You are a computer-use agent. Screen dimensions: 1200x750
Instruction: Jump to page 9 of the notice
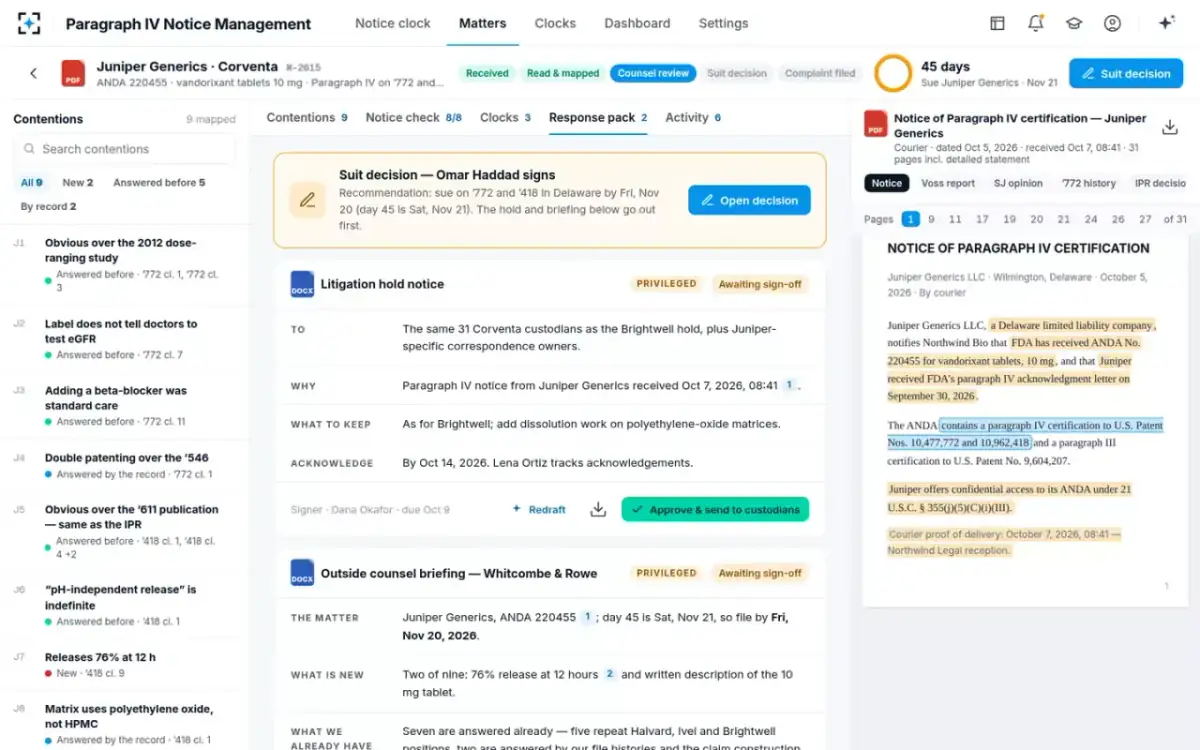(931, 219)
